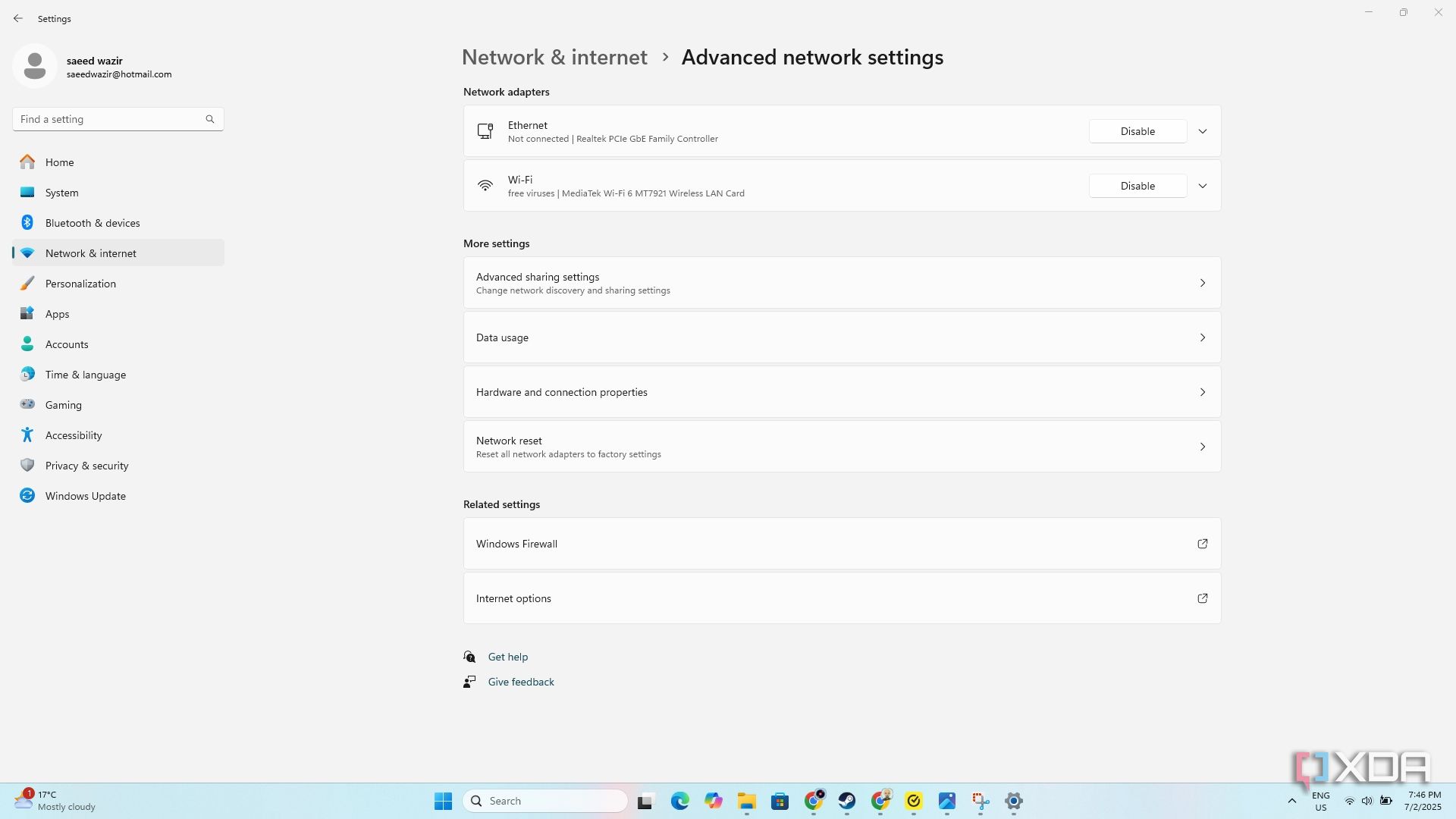
Task: Launch Microsoft Edge from the taskbar
Action: pyautogui.click(x=679, y=801)
